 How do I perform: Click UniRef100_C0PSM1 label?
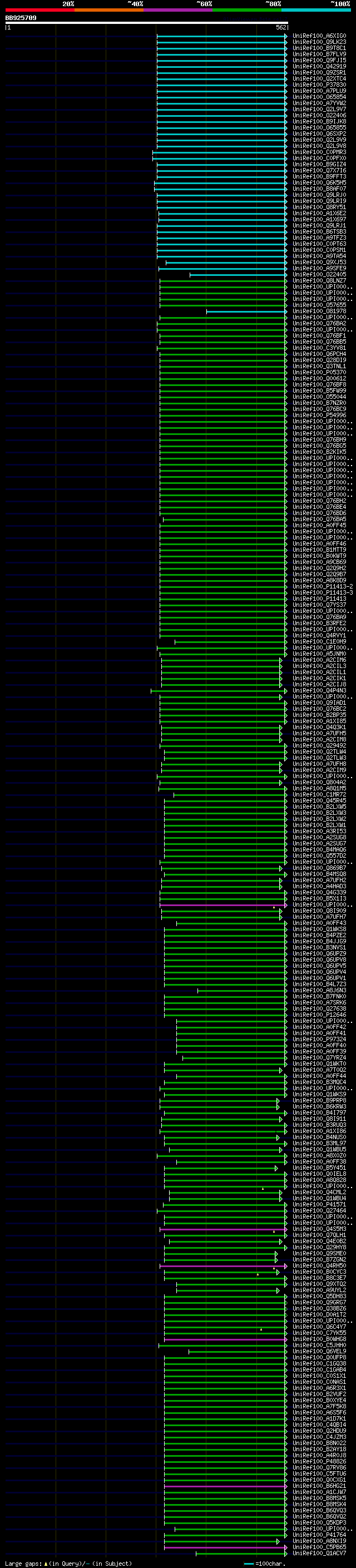point(319,250)
